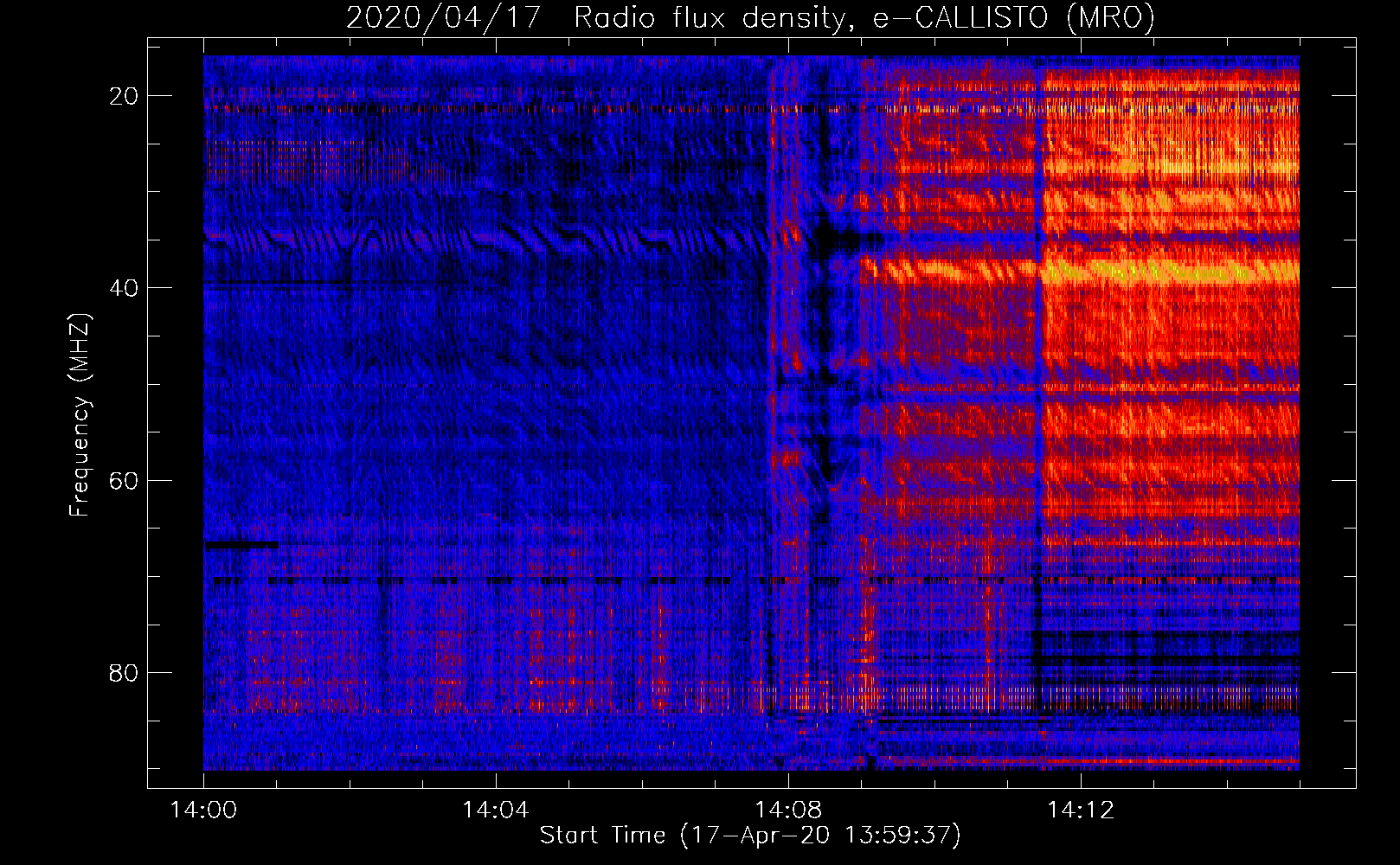Click the 14:12 time tick label
The height and width of the screenshot is (865, 1400).
point(1081,811)
